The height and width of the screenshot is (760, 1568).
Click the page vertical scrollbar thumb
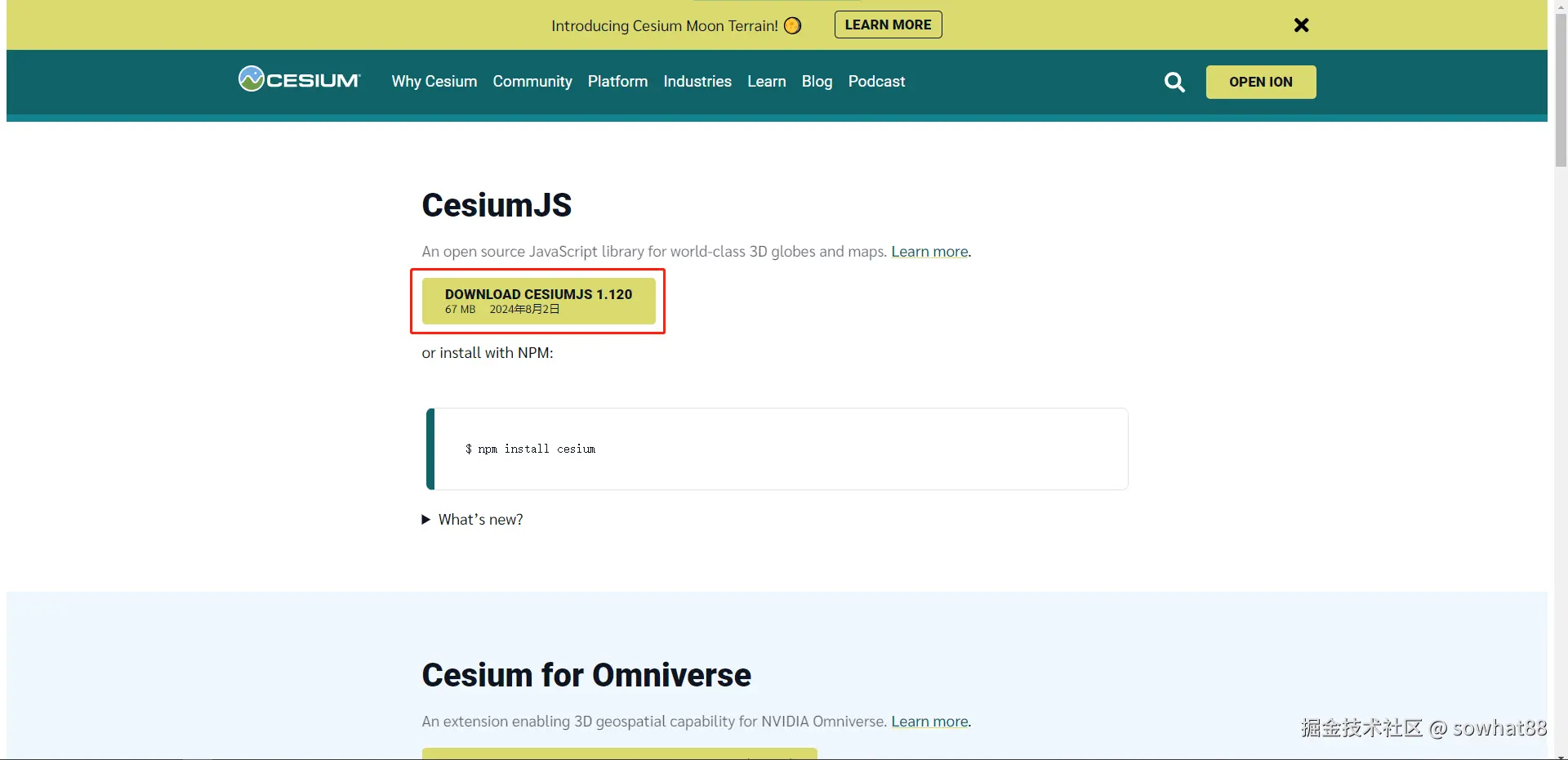[1561, 90]
